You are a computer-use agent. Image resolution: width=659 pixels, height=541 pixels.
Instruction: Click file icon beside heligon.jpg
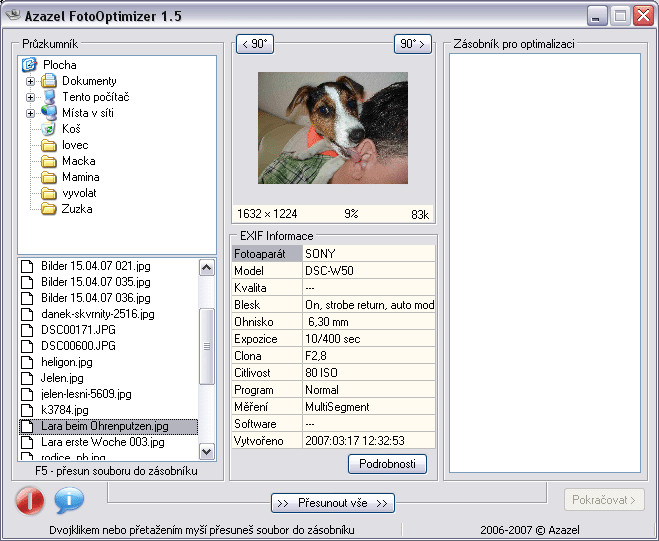[27, 362]
